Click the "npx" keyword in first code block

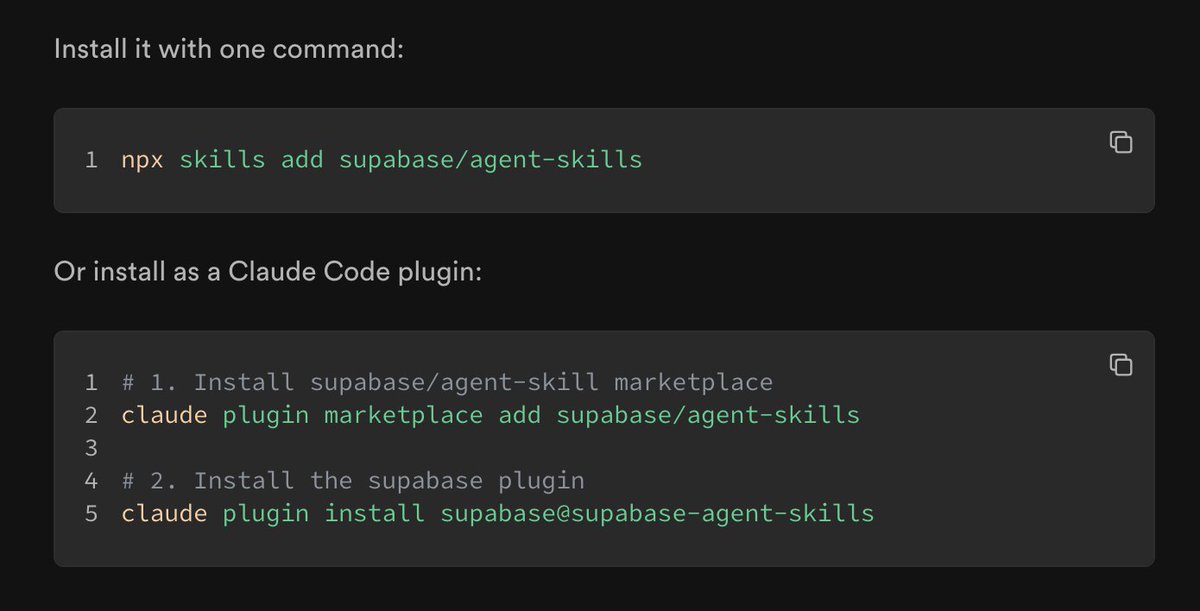[x=143, y=159]
